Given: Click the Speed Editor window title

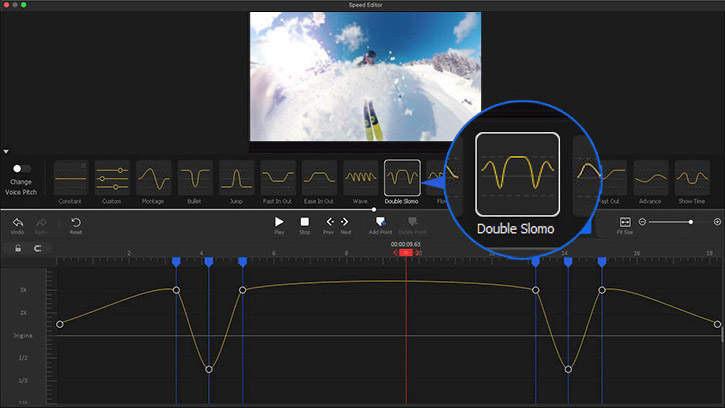Looking at the screenshot, I should [365, 5].
